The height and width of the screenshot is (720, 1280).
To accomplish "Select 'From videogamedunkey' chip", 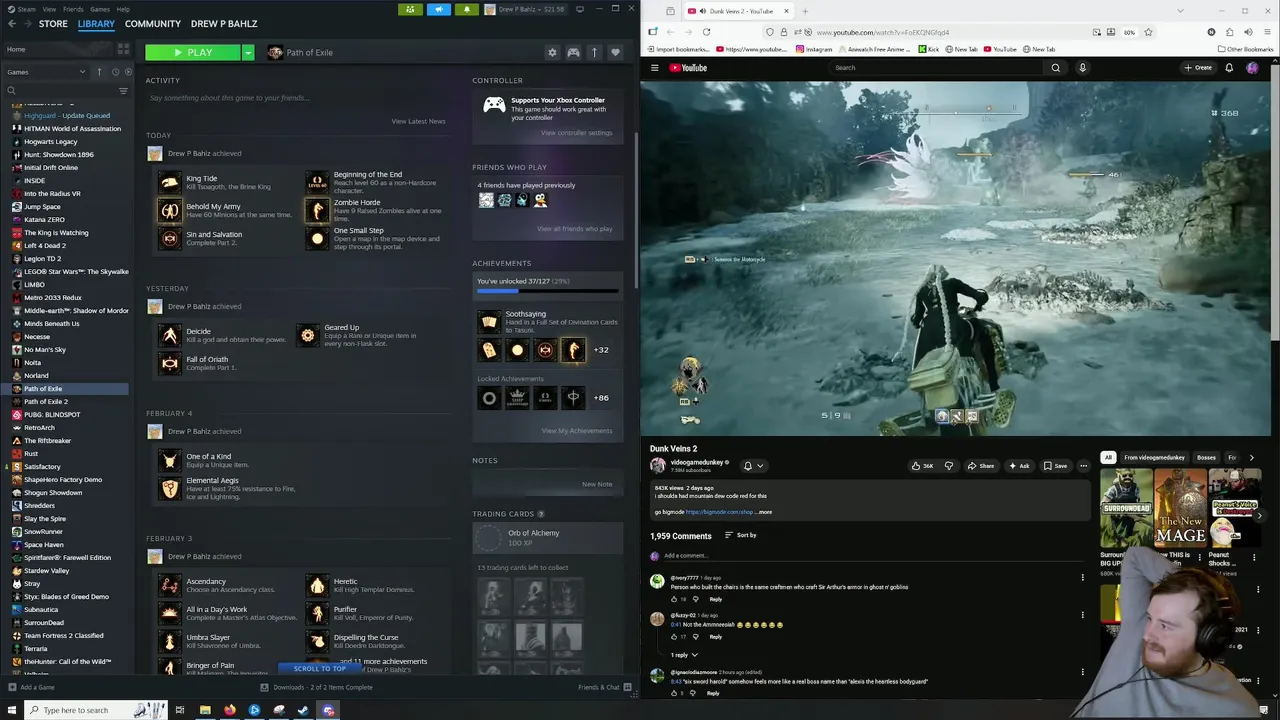I will click(1154, 458).
